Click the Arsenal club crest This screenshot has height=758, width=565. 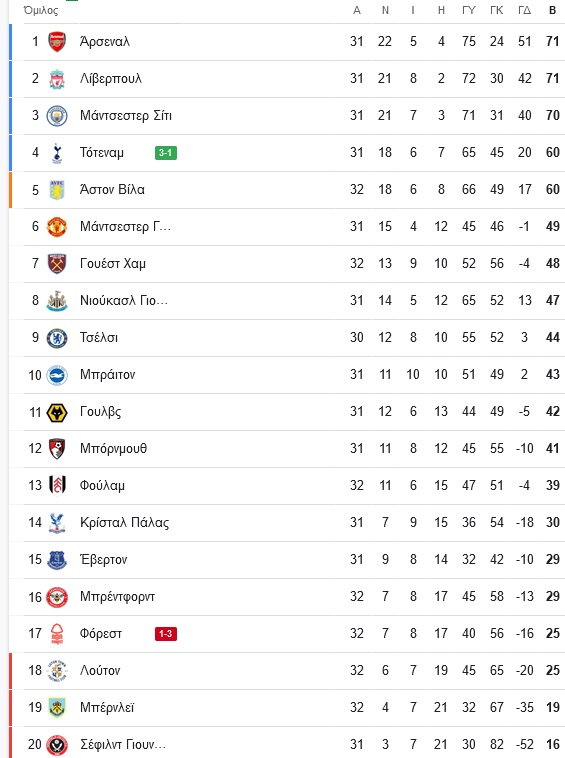pyautogui.click(x=57, y=42)
